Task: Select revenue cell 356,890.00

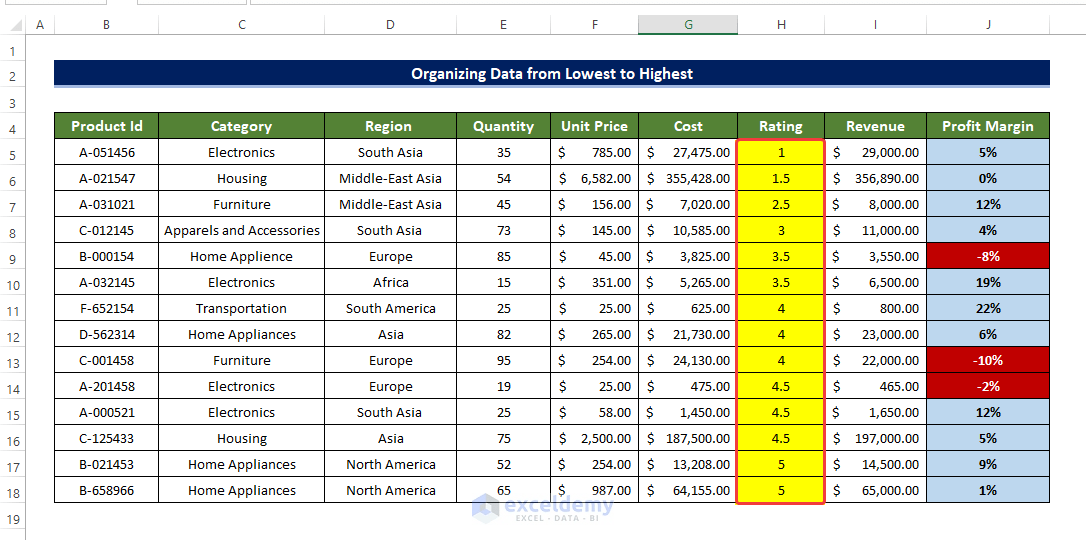Action: click(875, 178)
